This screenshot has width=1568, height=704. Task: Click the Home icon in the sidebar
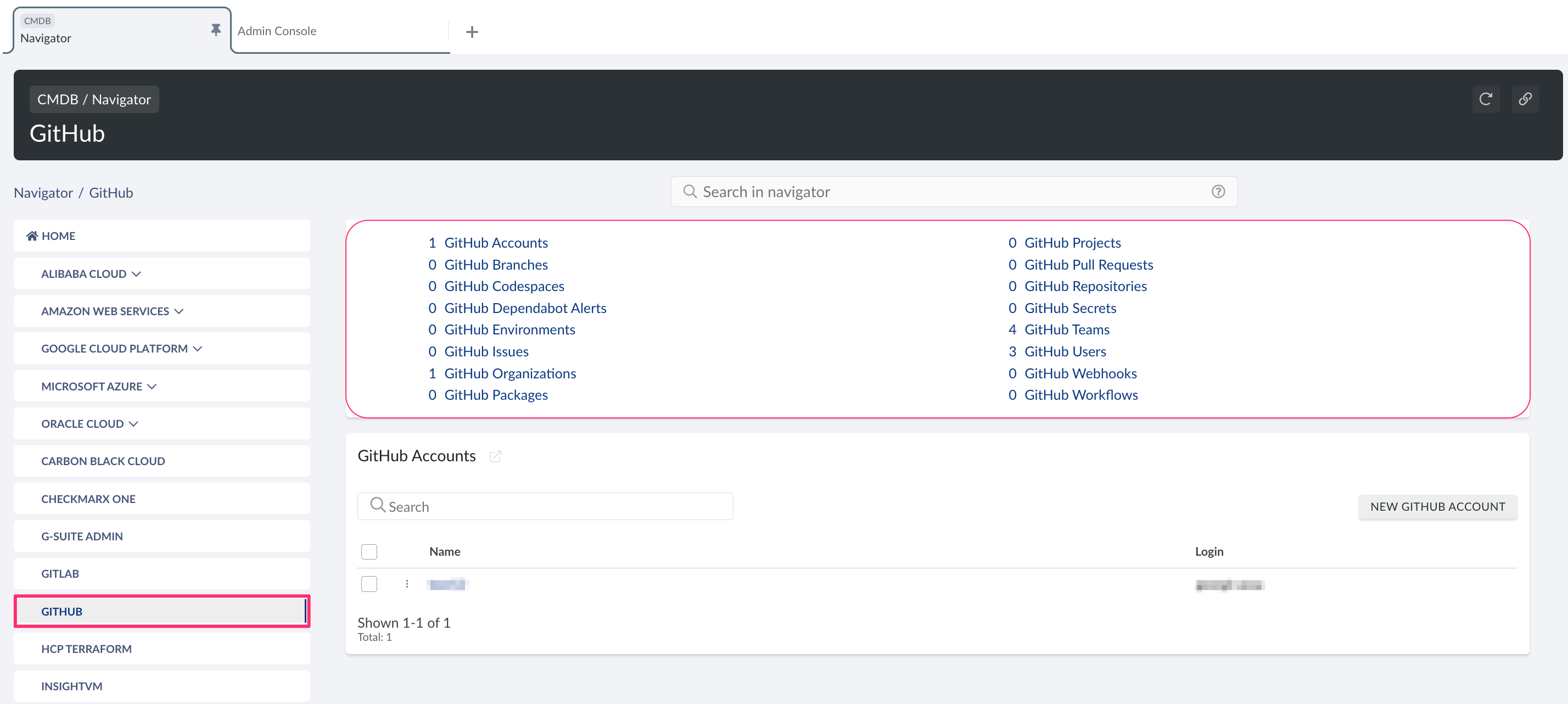(x=32, y=236)
